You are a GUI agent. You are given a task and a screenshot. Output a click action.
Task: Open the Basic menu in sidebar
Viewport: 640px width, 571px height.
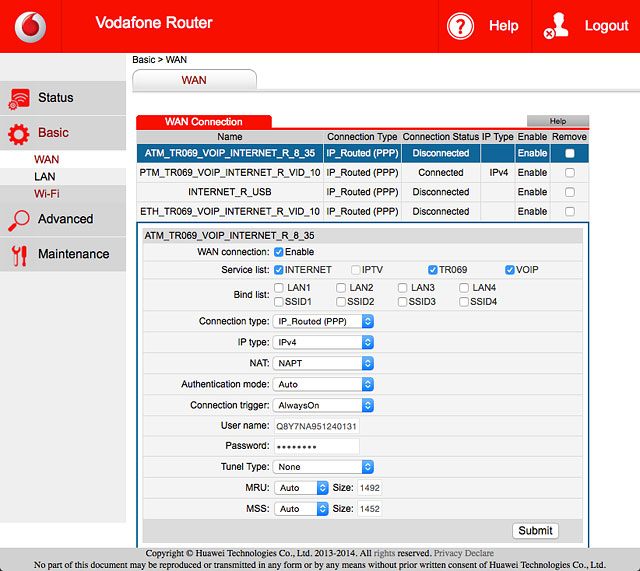pos(63,133)
